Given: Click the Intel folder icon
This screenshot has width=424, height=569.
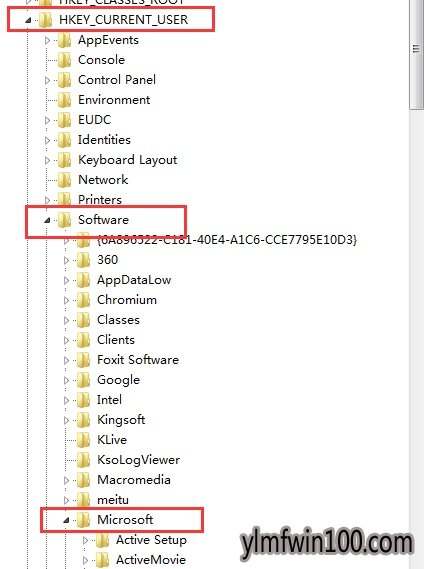Looking at the screenshot, I should click(x=83, y=400).
